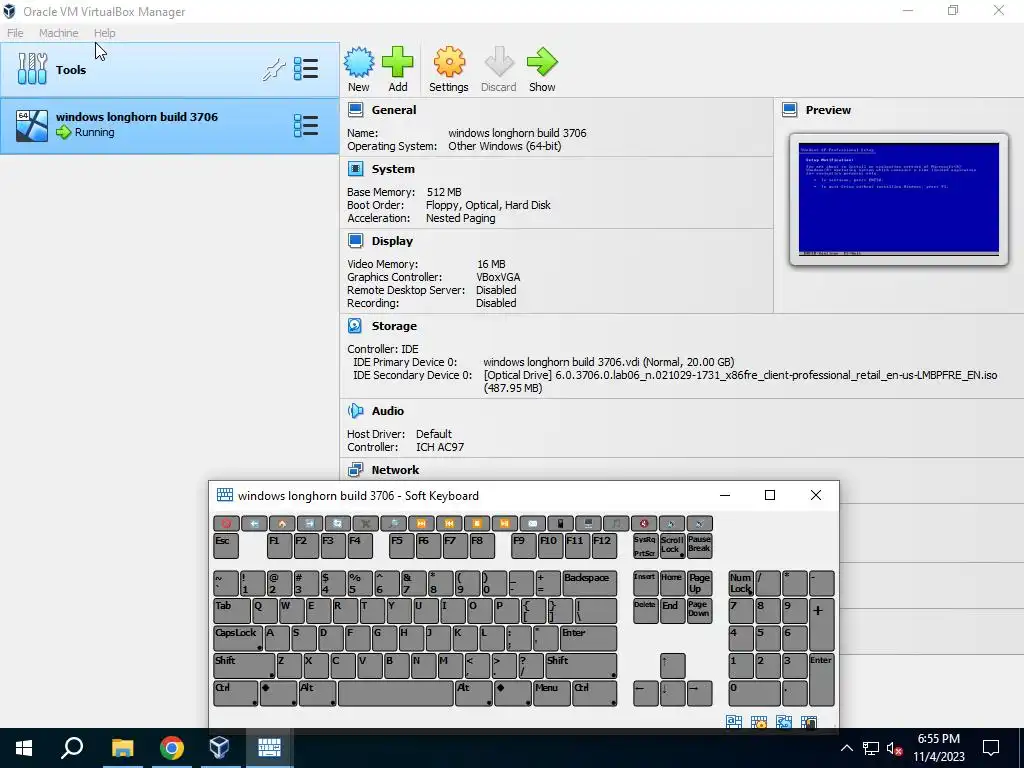
Task: Select the Tools item in the left pane
Action: coord(170,70)
